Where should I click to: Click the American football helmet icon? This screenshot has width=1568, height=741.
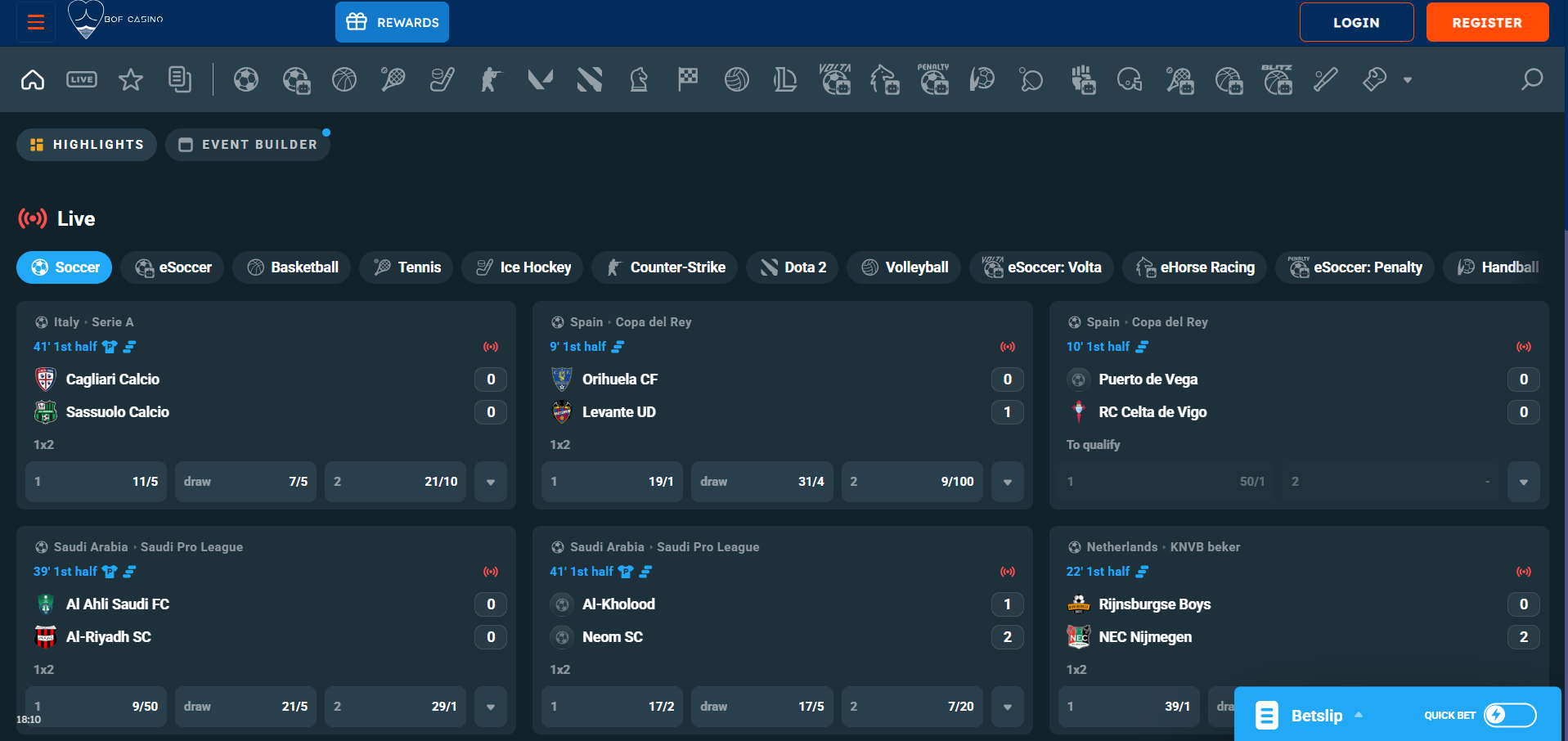[1130, 79]
